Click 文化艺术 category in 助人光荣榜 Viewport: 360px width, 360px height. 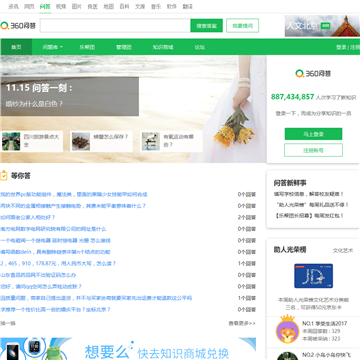coord(343,251)
